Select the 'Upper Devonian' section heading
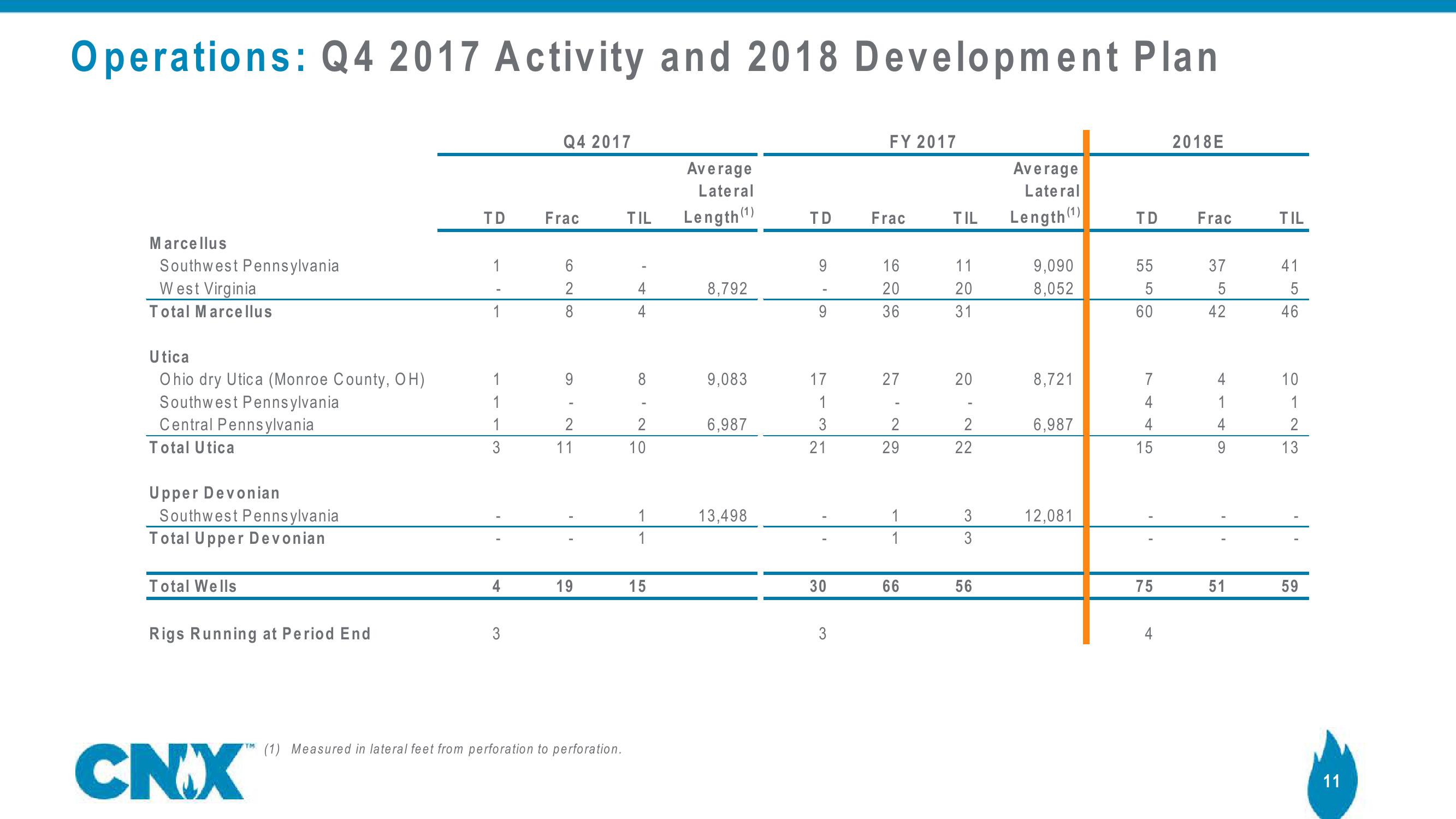This screenshot has height=819, width=1456. click(215, 494)
